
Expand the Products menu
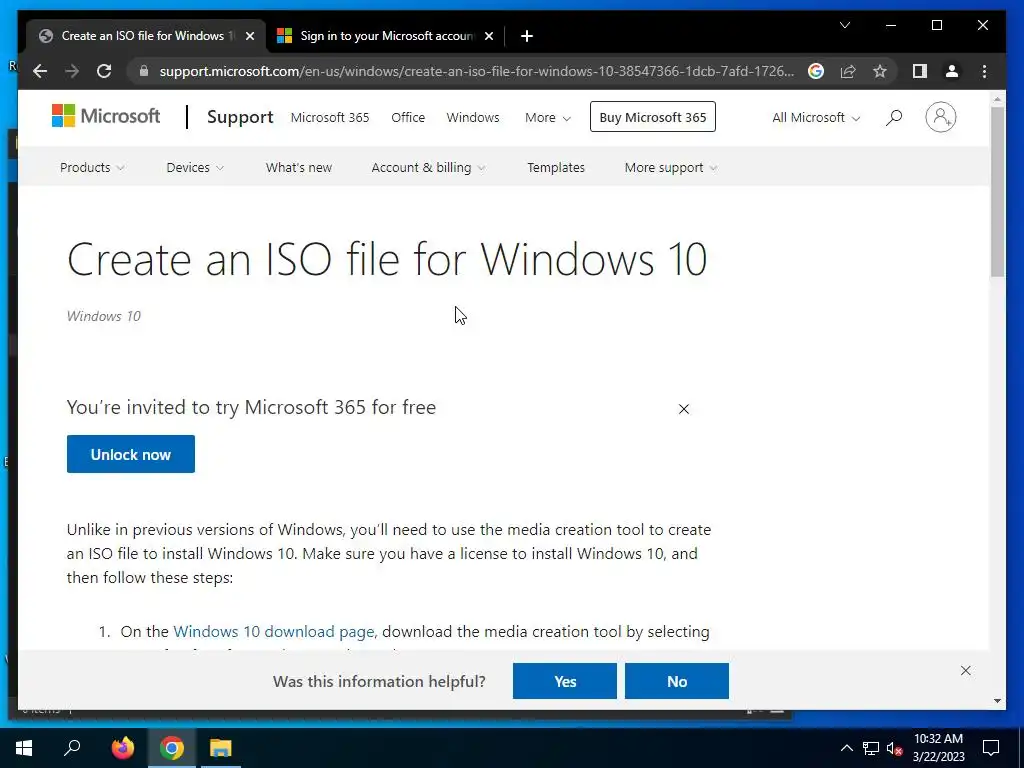92,167
